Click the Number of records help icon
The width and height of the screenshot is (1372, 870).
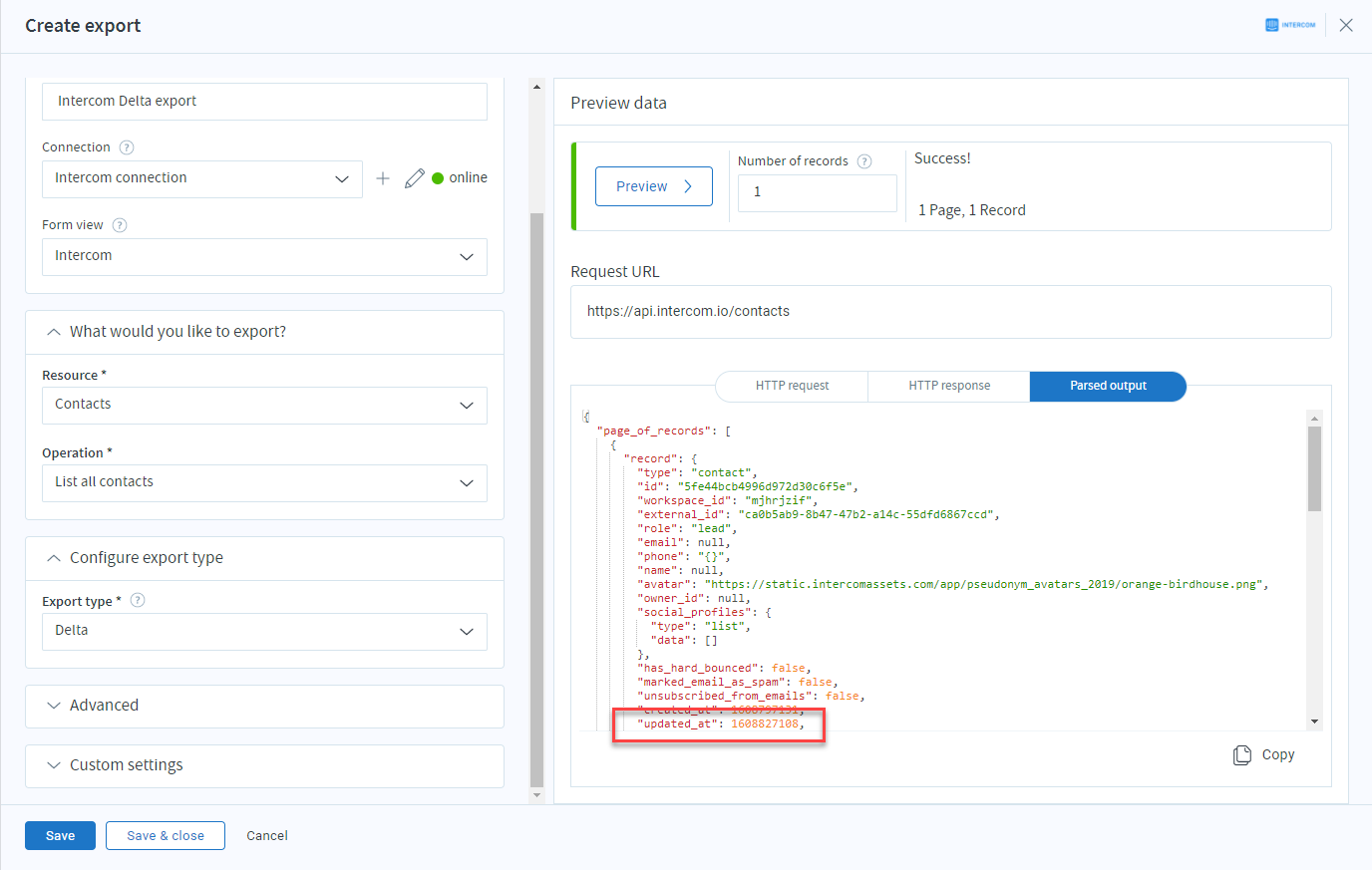click(864, 161)
